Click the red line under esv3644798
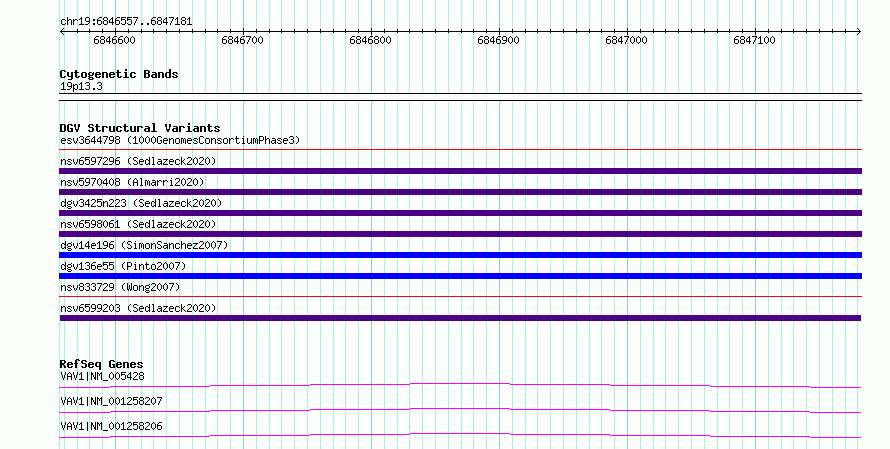 460,150
